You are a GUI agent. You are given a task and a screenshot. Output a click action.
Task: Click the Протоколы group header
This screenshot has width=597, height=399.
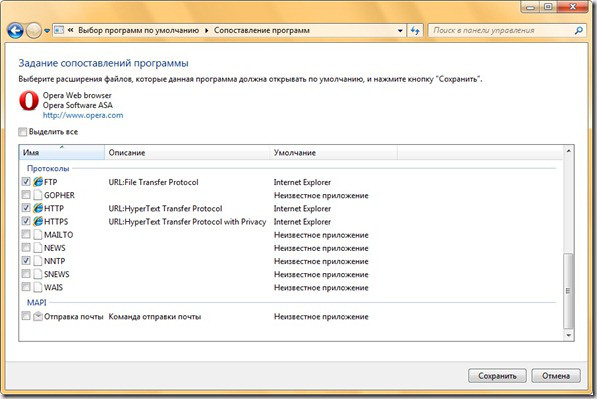[48, 168]
